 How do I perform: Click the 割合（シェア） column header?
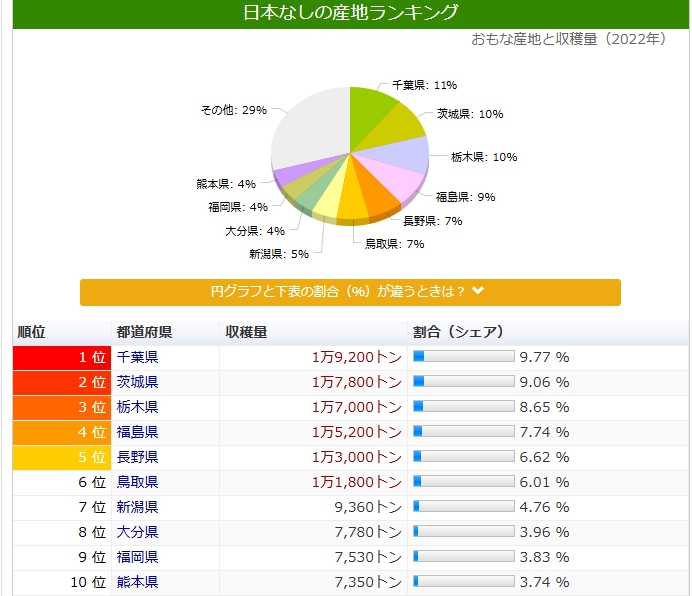coord(458,332)
